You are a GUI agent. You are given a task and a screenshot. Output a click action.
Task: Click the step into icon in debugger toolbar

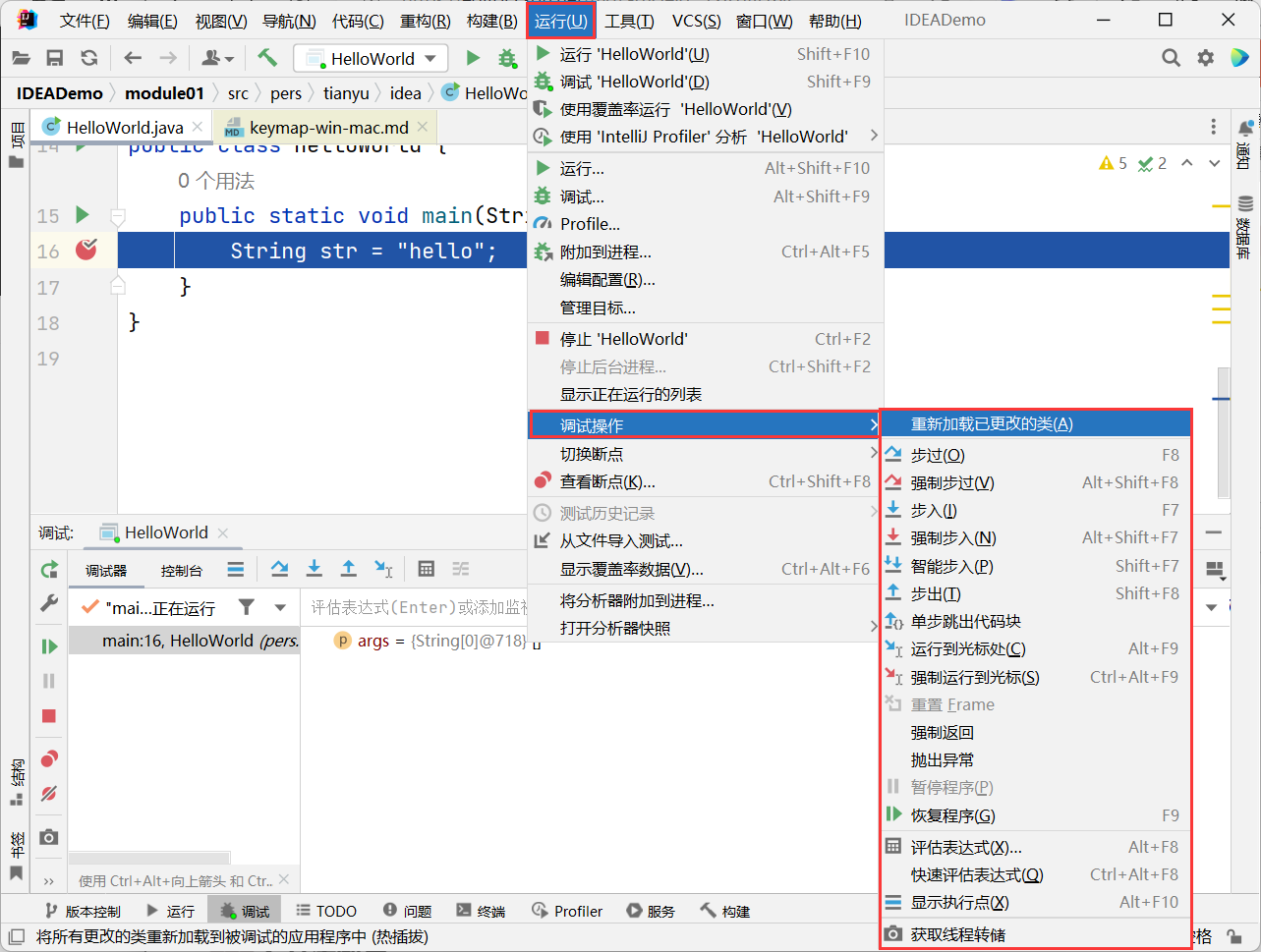click(x=315, y=569)
